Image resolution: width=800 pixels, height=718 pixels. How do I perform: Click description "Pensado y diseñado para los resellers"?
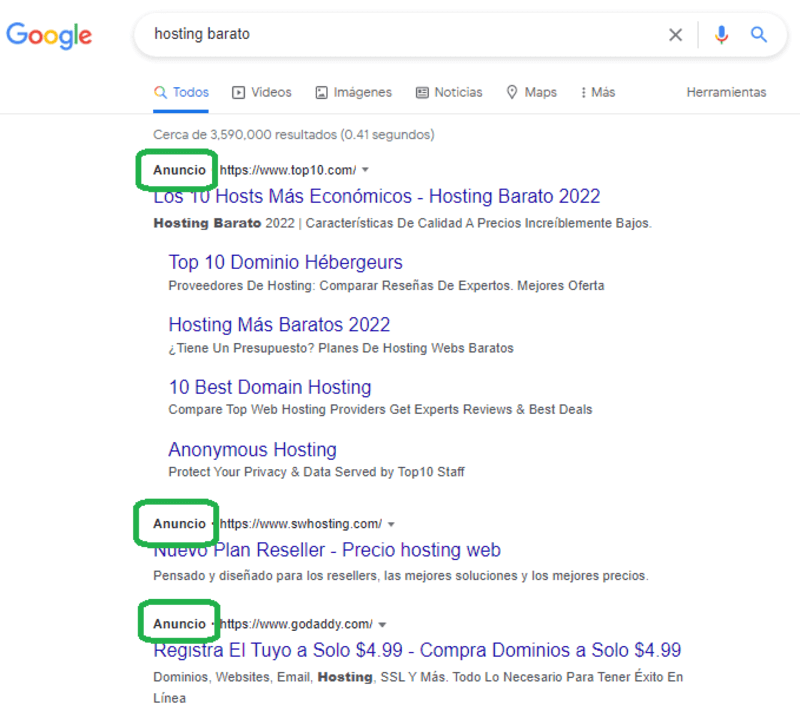click(401, 576)
